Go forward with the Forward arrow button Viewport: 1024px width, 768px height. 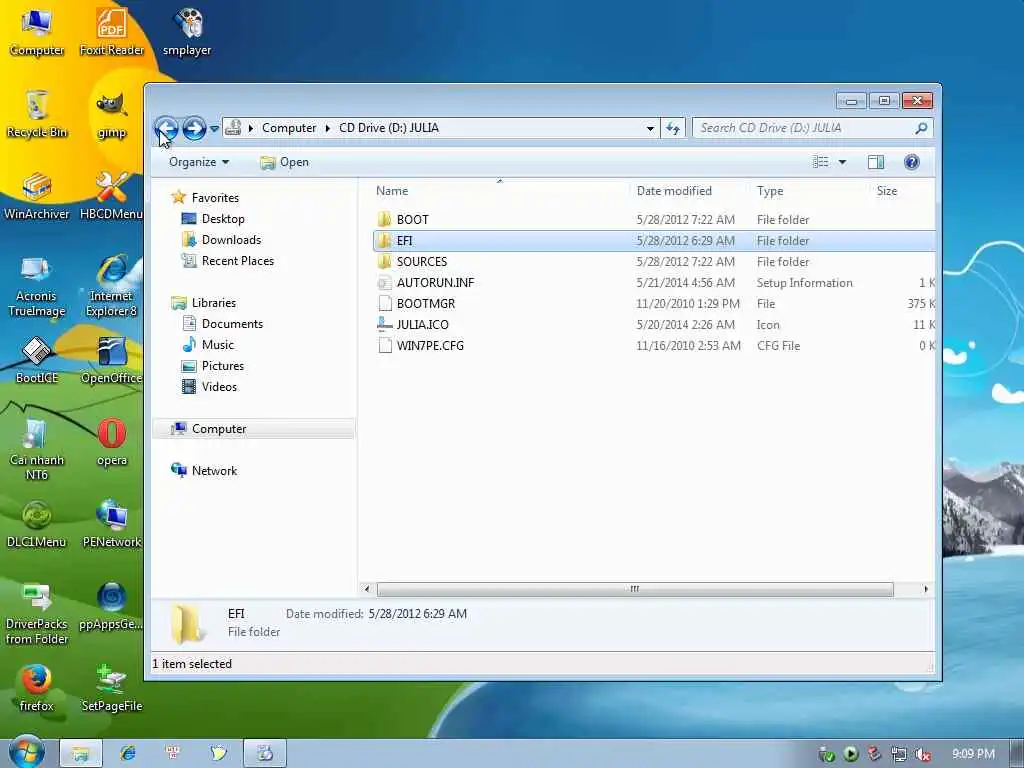coord(194,128)
